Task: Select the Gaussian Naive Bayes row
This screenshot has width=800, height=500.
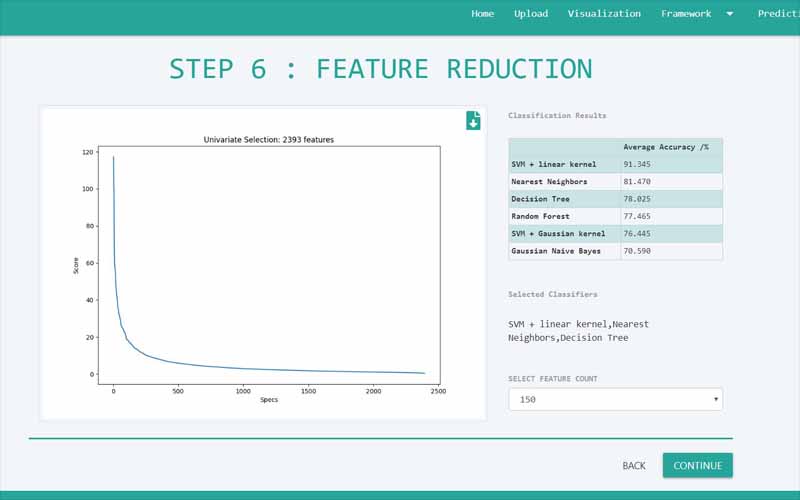Action: click(x=564, y=251)
